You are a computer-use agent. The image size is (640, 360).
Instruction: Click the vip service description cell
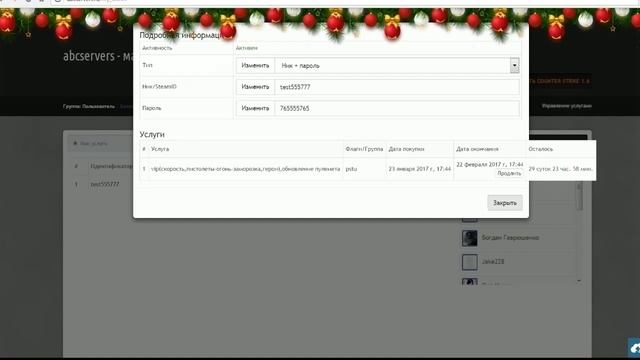click(x=245, y=169)
